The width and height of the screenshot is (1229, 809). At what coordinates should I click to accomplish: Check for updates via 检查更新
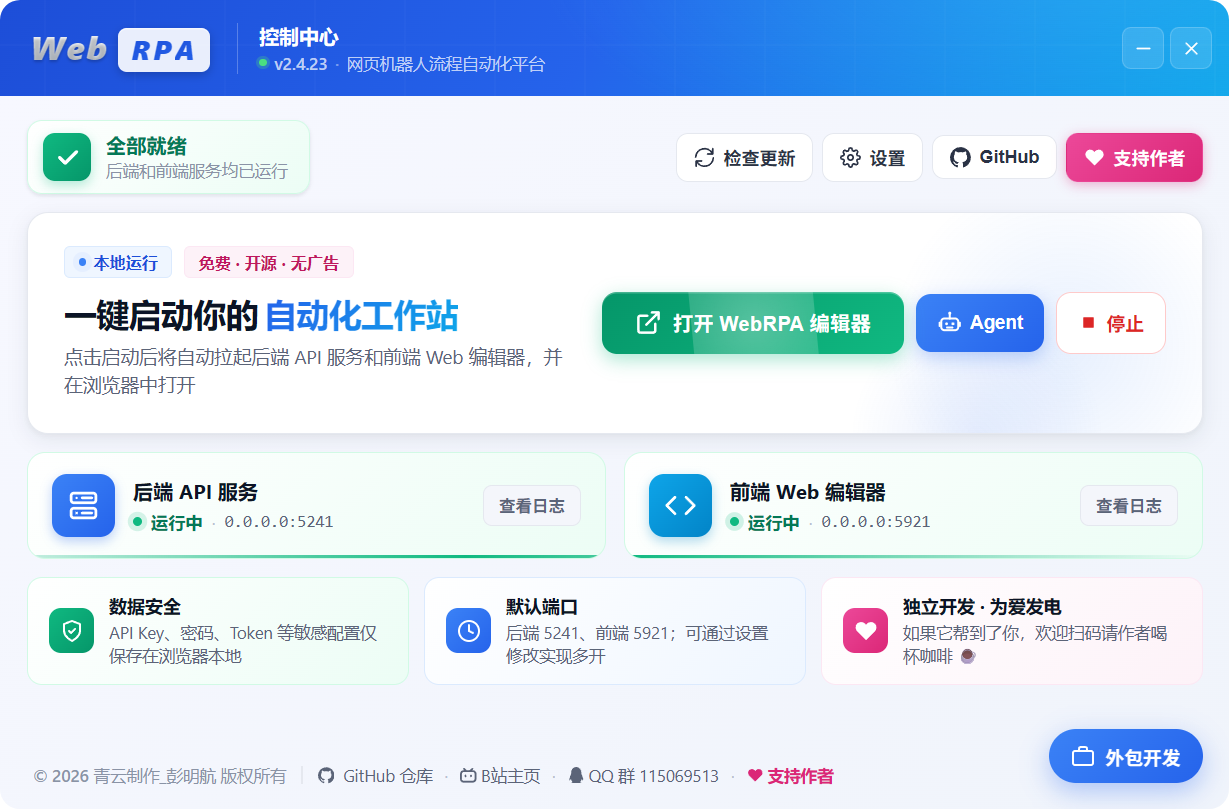point(744,158)
